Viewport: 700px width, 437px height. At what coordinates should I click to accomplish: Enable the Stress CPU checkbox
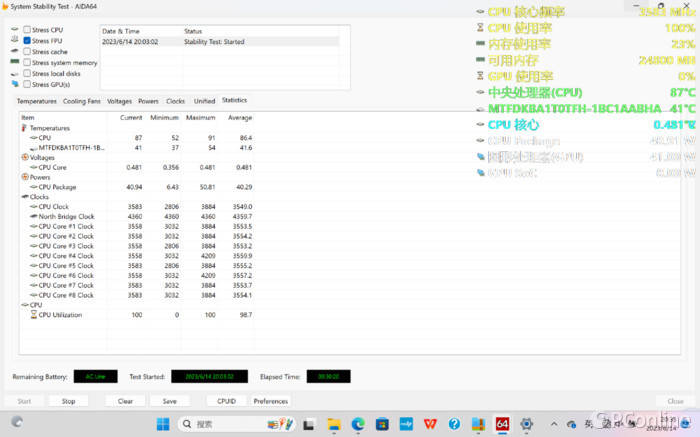[x=27, y=29]
